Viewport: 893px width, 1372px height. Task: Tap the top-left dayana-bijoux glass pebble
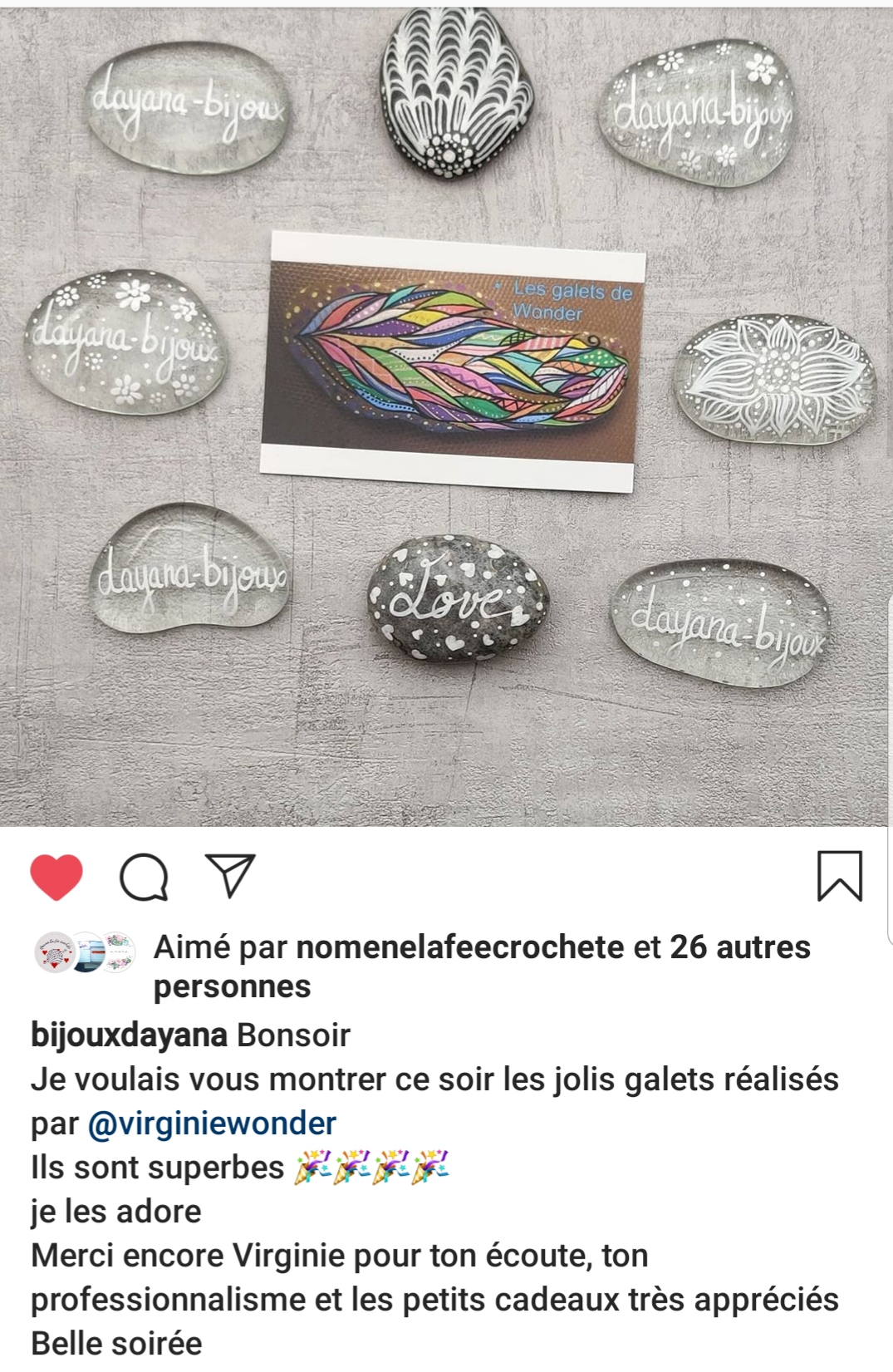click(x=186, y=107)
